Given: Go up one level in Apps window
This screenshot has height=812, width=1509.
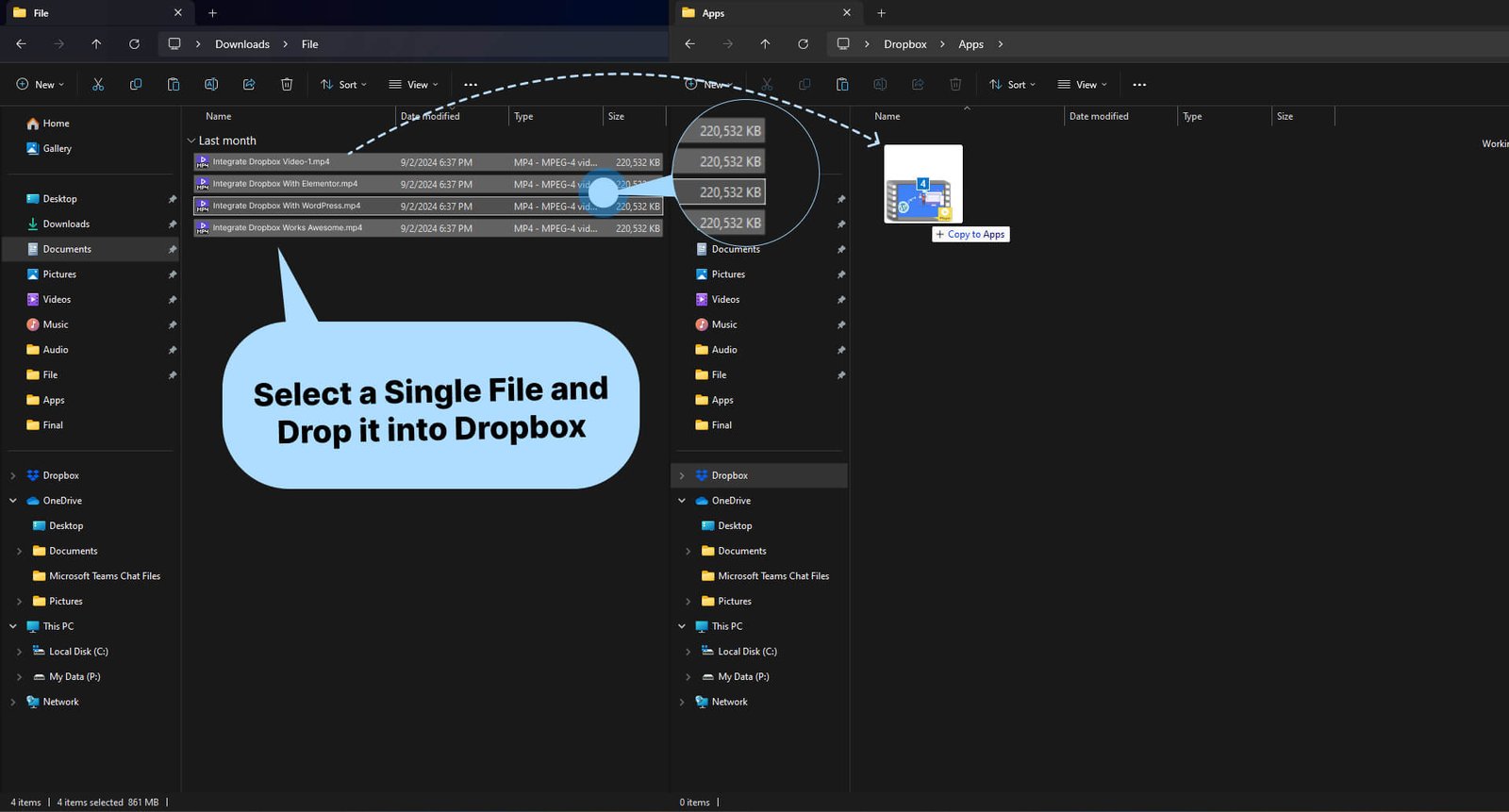Looking at the screenshot, I should [x=765, y=44].
